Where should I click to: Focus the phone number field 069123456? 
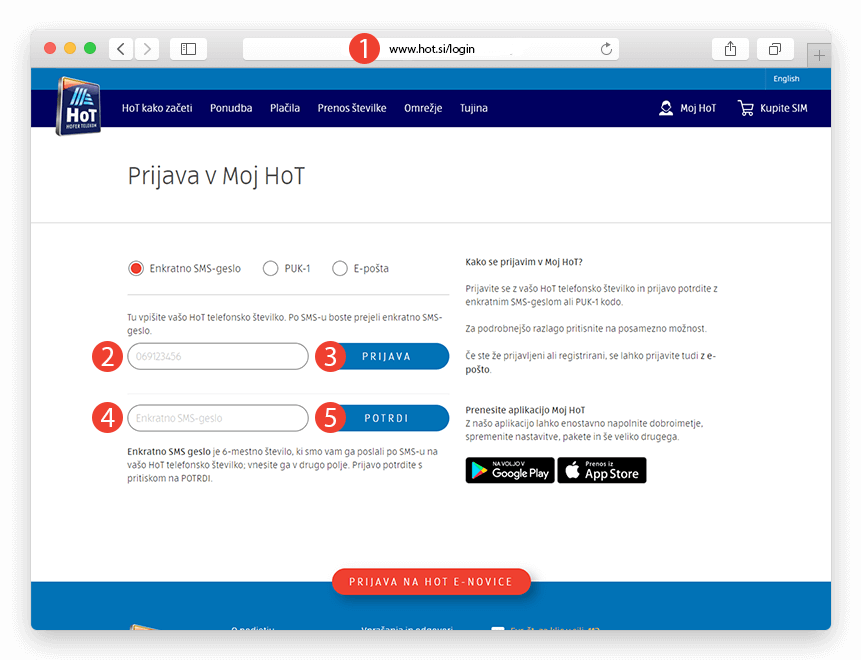point(218,356)
